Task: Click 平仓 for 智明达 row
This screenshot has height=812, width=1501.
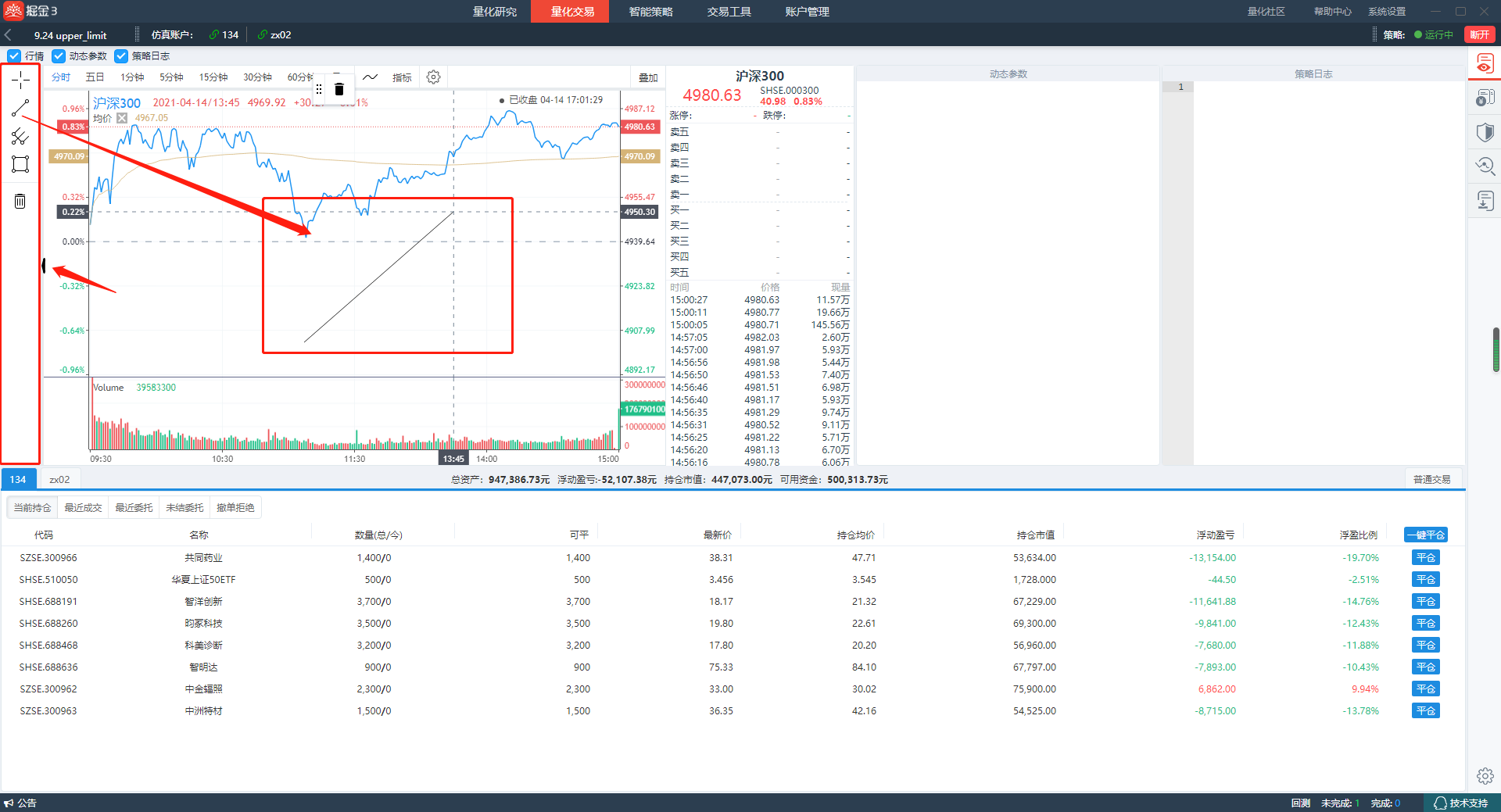Action: (x=1426, y=667)
